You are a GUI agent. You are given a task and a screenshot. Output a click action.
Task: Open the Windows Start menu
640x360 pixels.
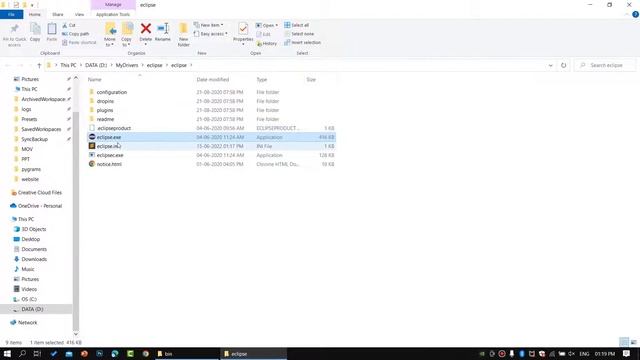coord(7,353)
